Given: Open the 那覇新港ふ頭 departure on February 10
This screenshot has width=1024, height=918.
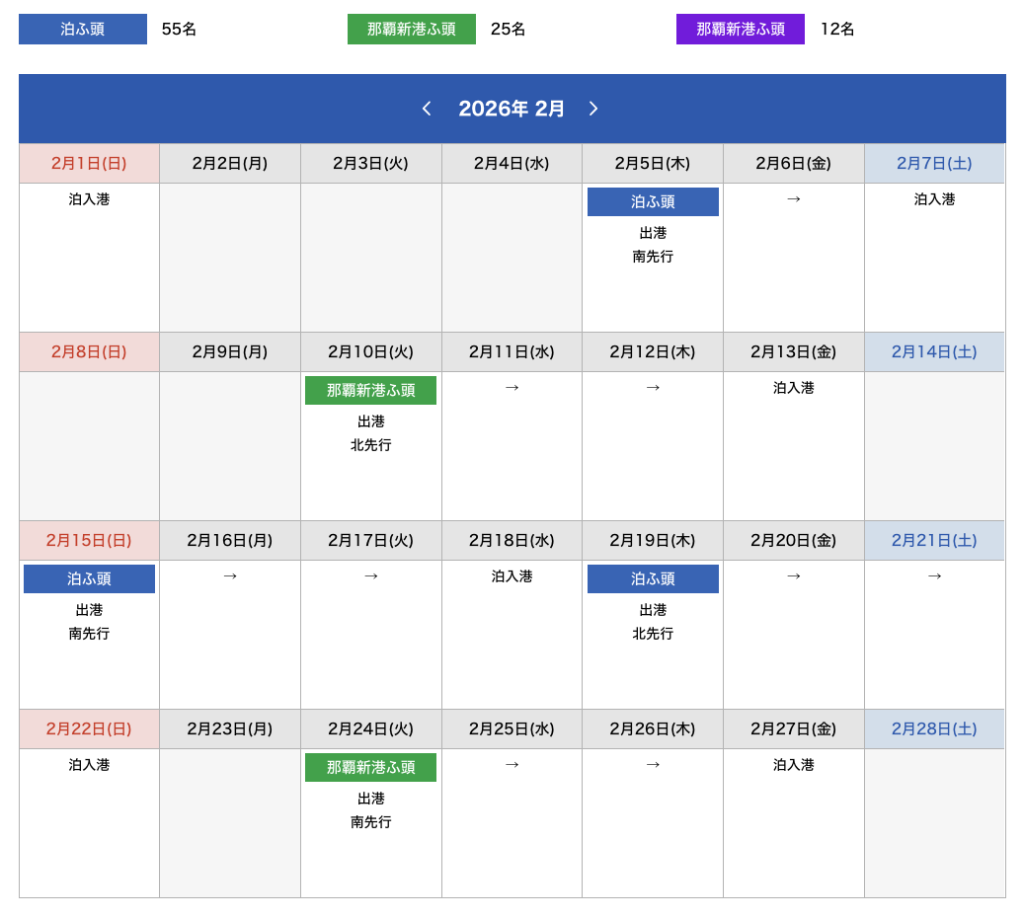Looking at the screenshot, I should (x=370, y=391).
